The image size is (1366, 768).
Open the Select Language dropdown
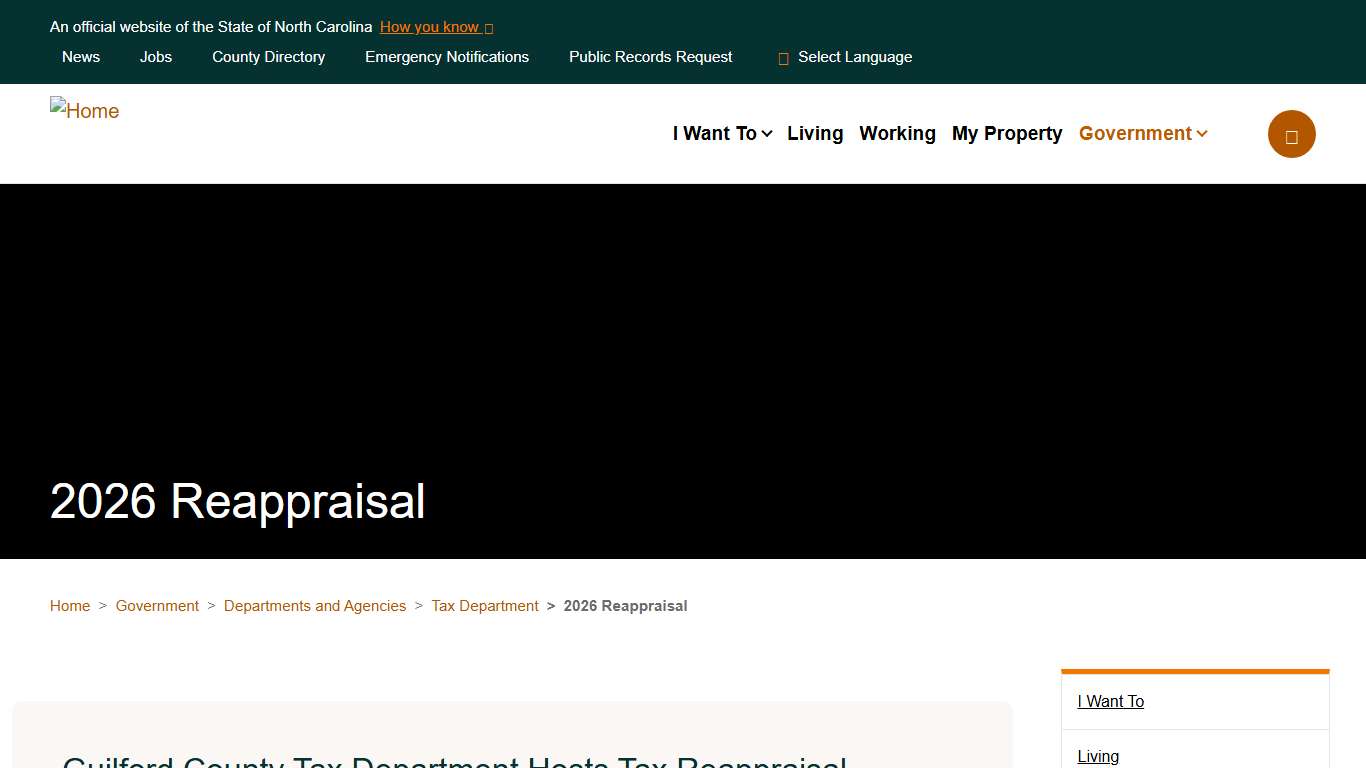[x=854, y=57]
